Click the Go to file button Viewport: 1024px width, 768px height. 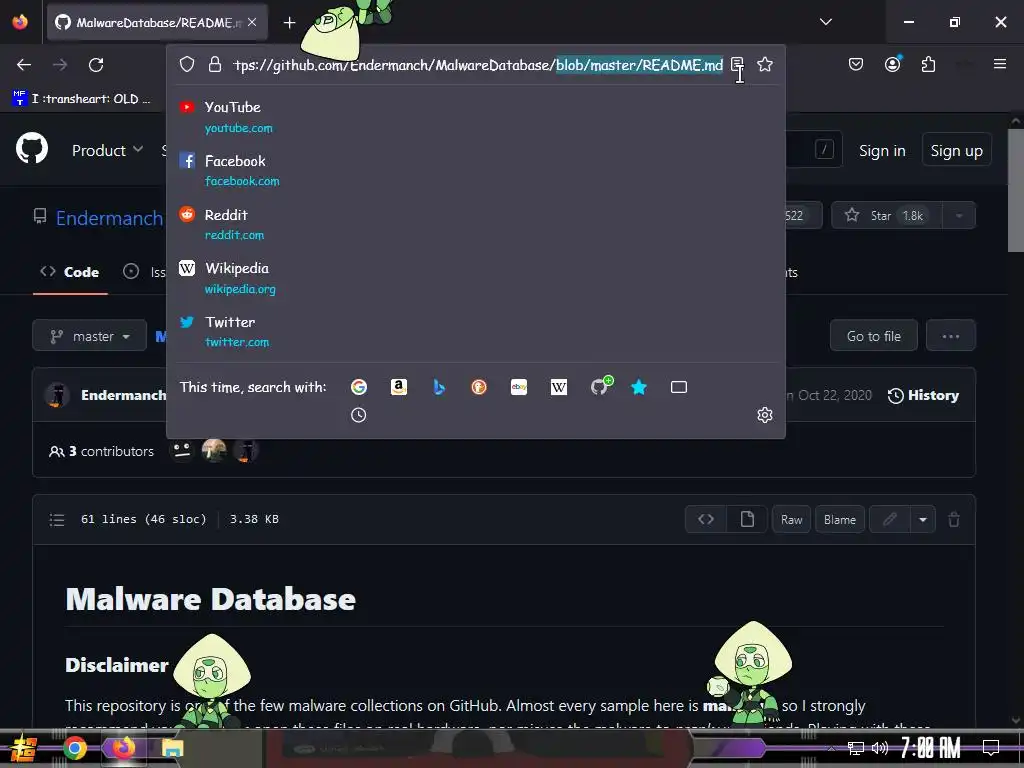point(873,336)
